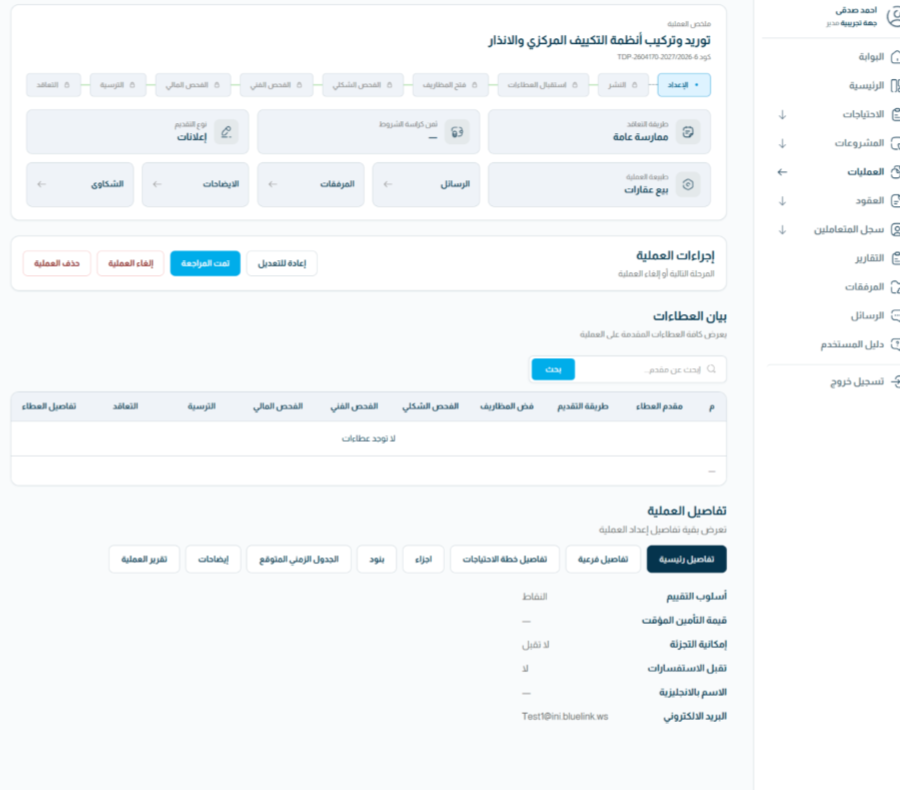Click the user profile avatar icon beside احمد صدقي
Image resolution: width=900 pixels, height=790 pixels.
click(x=893, y=17)
